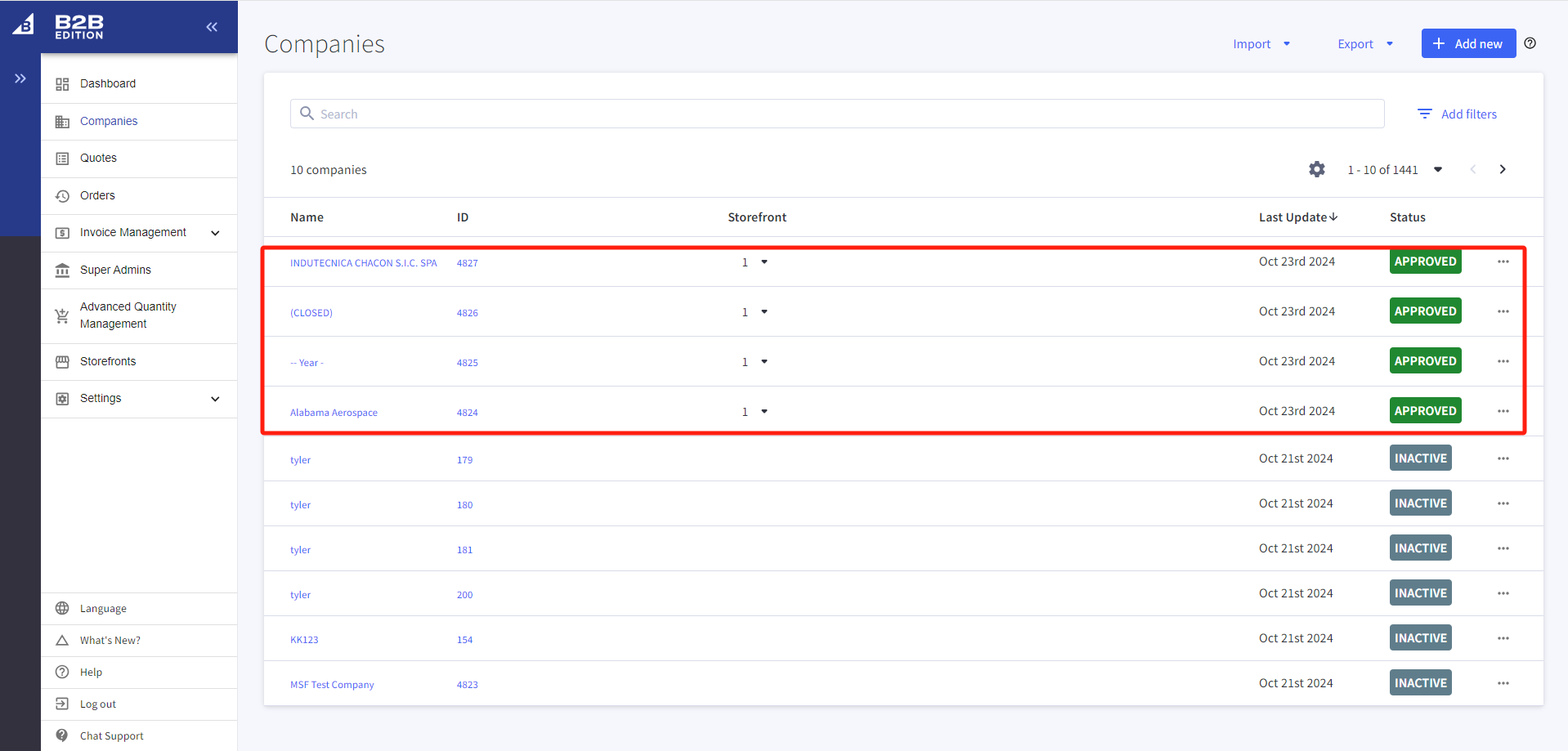Open storefront dropdown for company 4825

pos(764,361)
